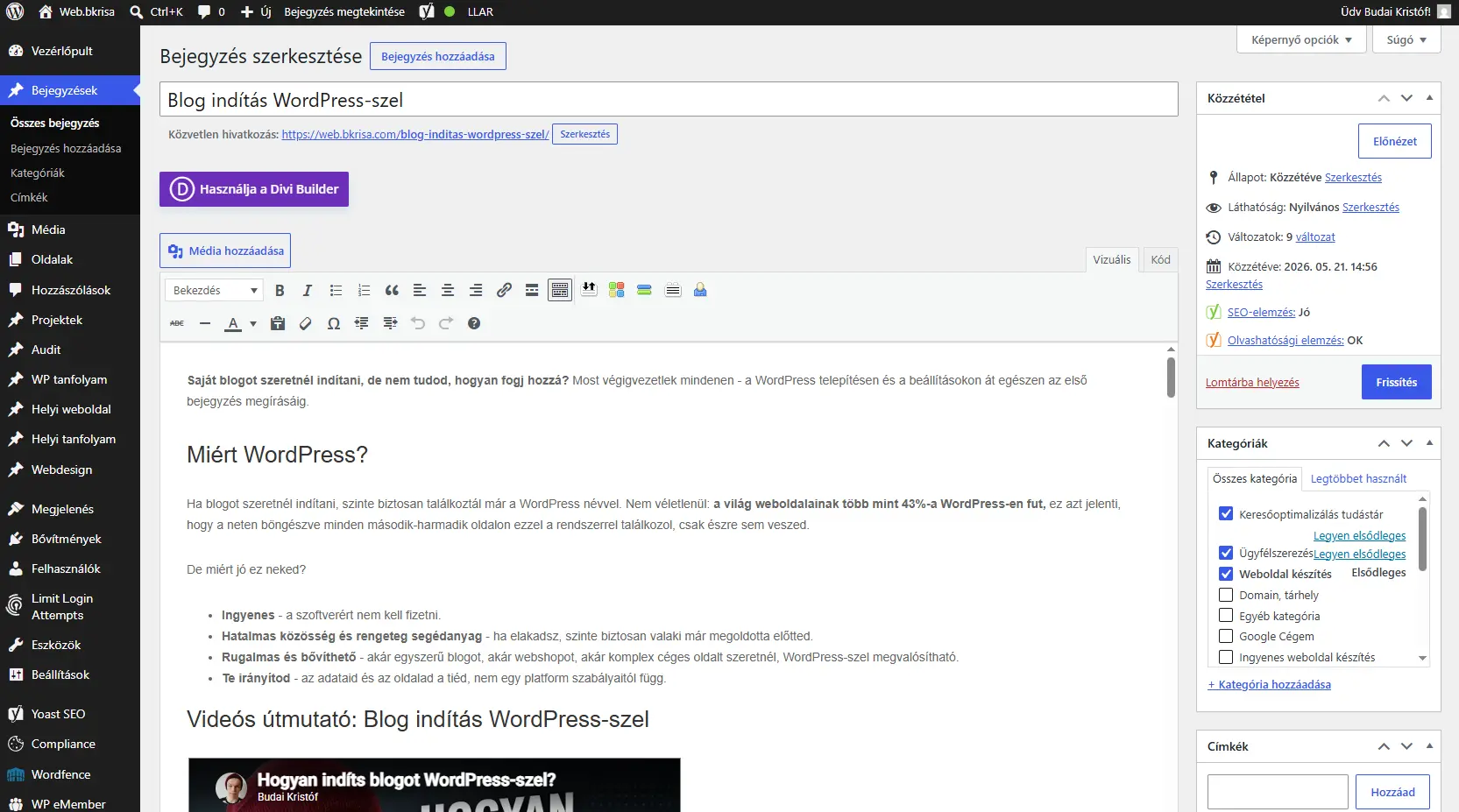Open keyboard shortcuts help icon
This screenshot has height=812, width=1459.
pyautogui.click(x=474, y=323)
